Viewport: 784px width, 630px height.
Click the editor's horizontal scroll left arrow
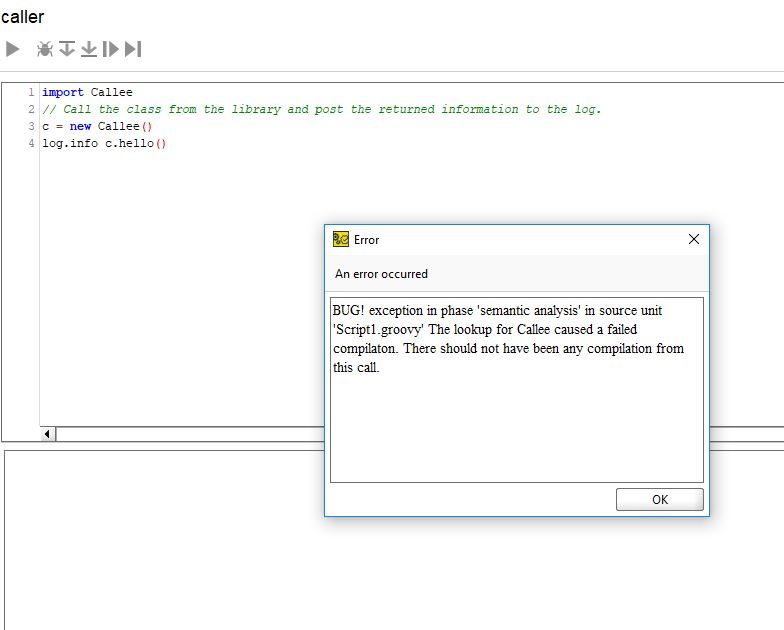[48, 434]
